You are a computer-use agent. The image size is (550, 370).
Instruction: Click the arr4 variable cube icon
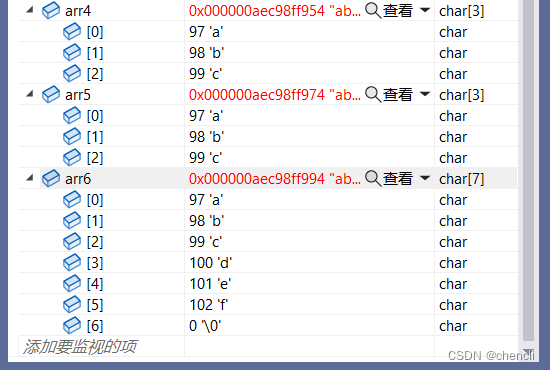coord(51,11)
